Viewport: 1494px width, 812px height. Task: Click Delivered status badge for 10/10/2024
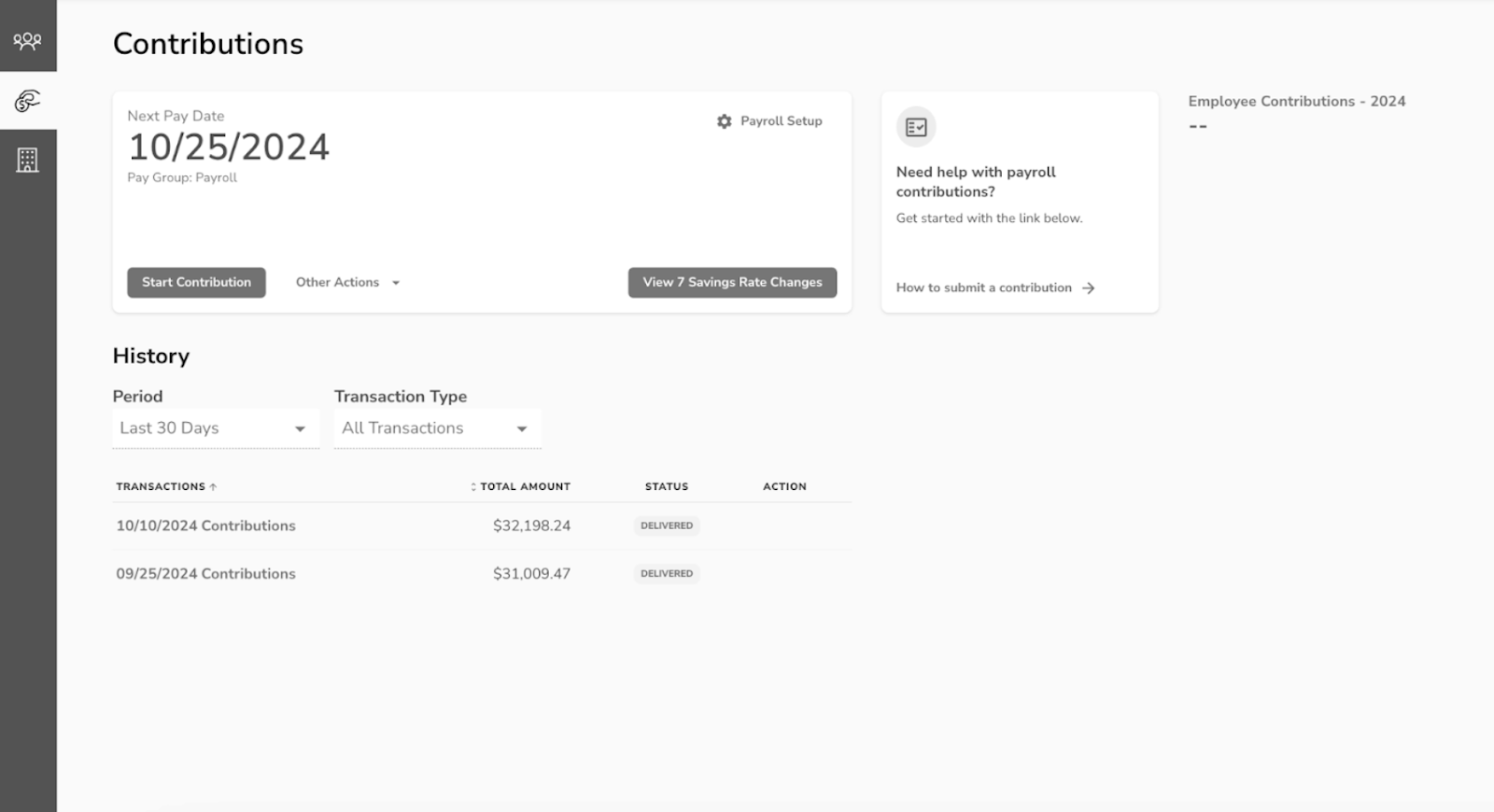coord(667,526)
